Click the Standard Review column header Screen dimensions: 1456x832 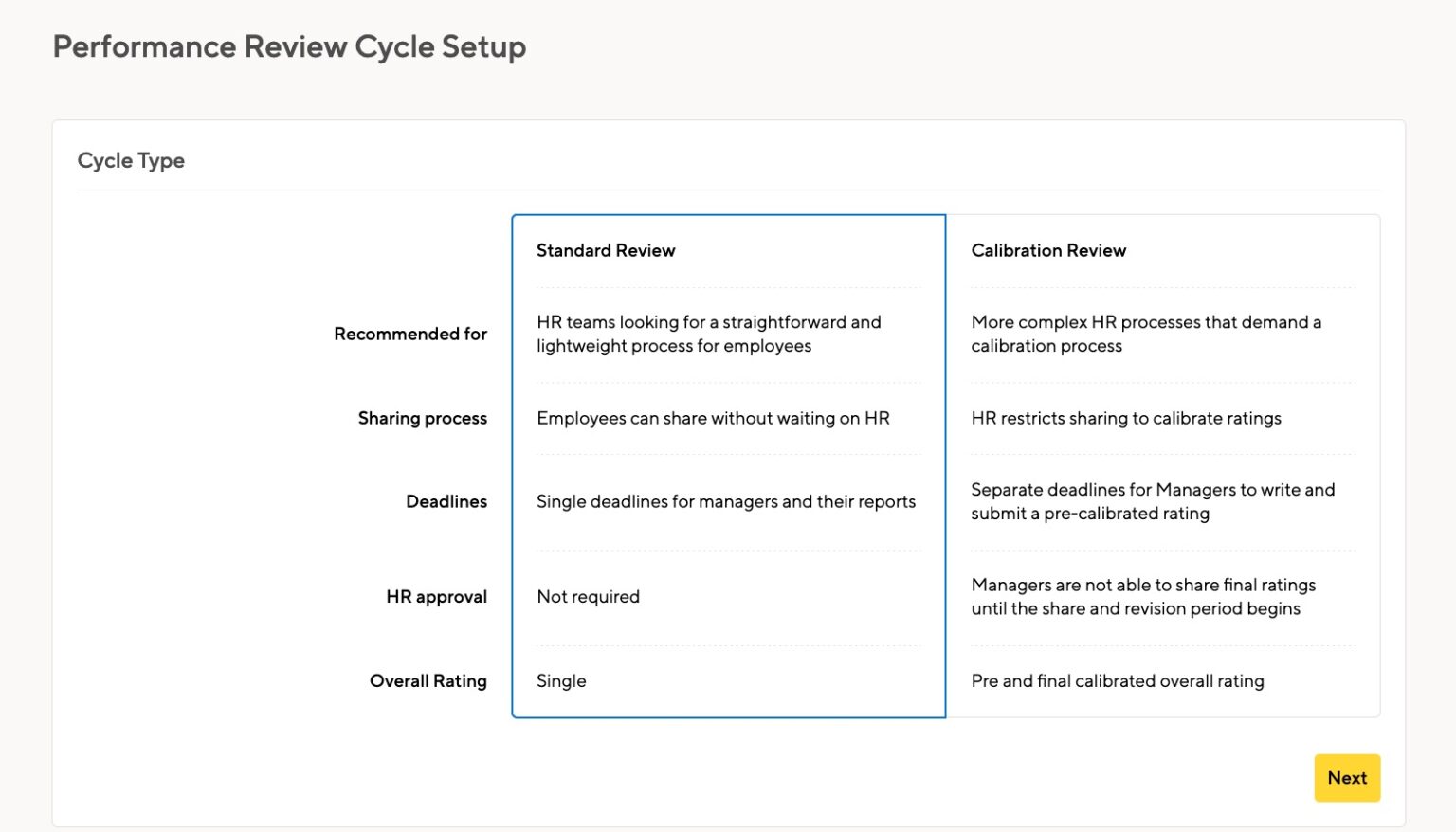606,250
